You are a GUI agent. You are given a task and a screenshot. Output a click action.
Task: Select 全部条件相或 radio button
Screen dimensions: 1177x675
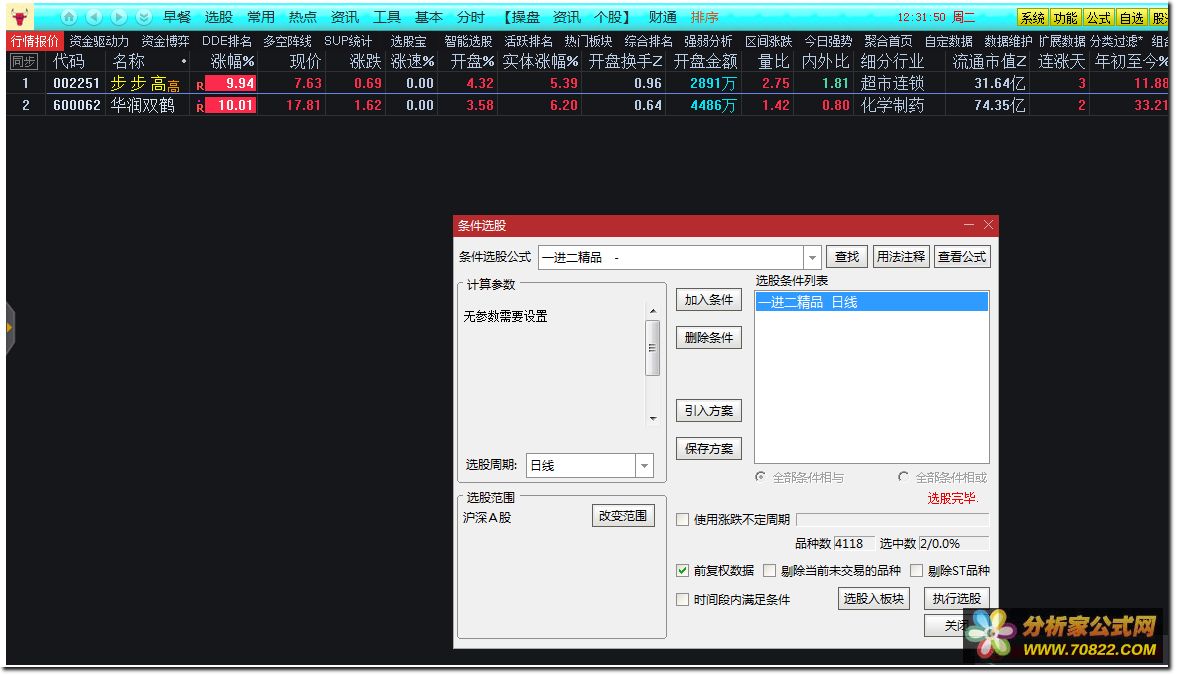tap(903, 477)
